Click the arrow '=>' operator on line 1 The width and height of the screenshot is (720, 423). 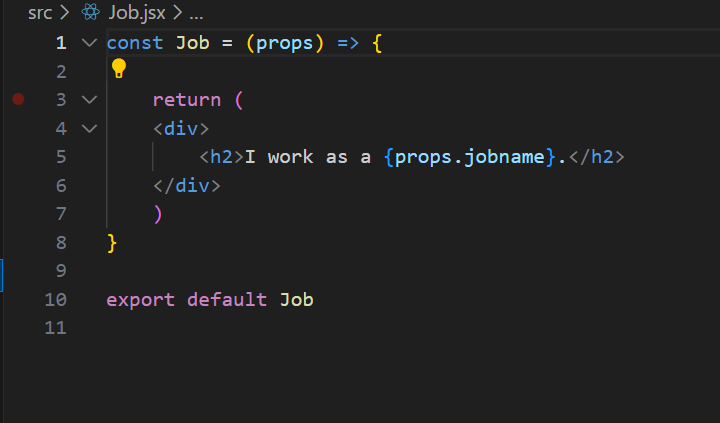pyautogui.click(x=348, y=43)
